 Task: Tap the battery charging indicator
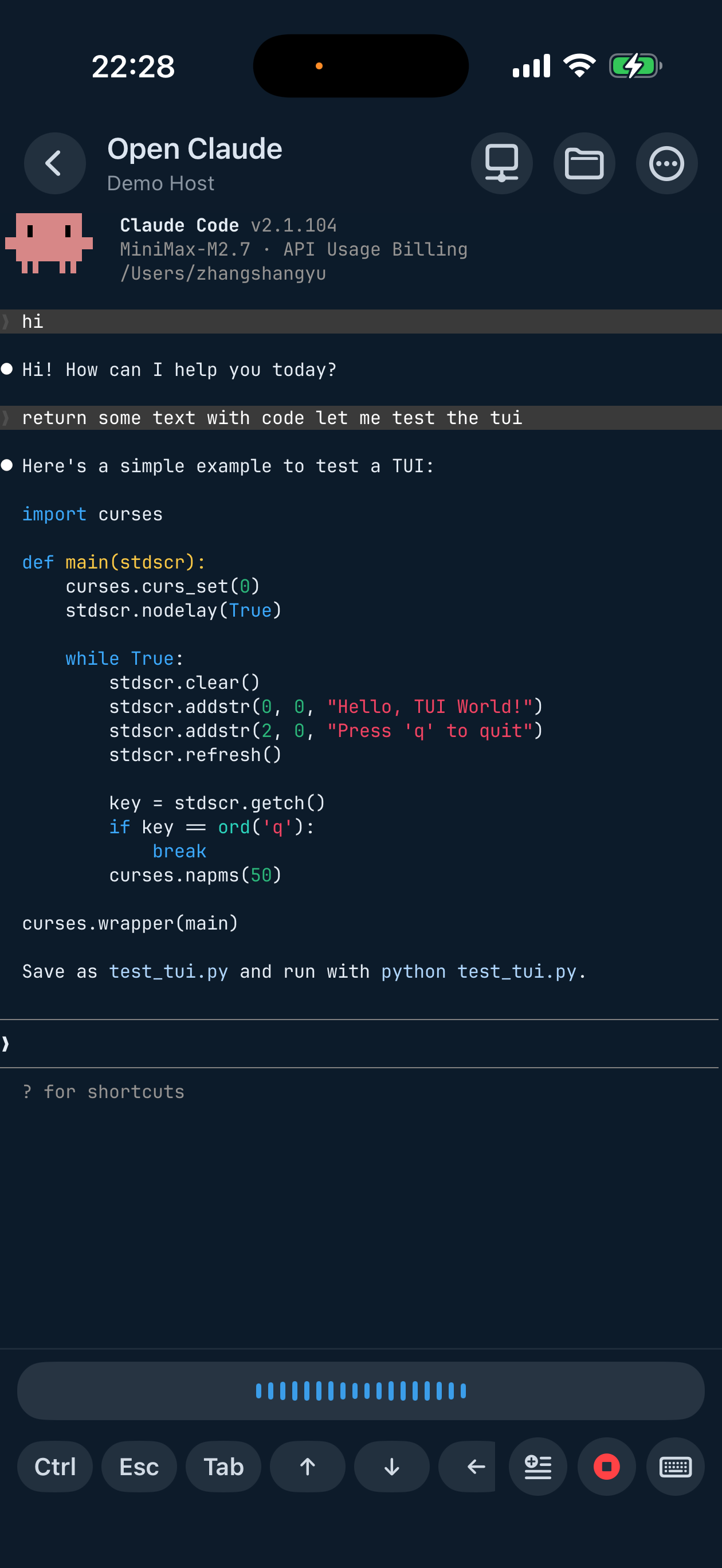click(x=635, y=66)
